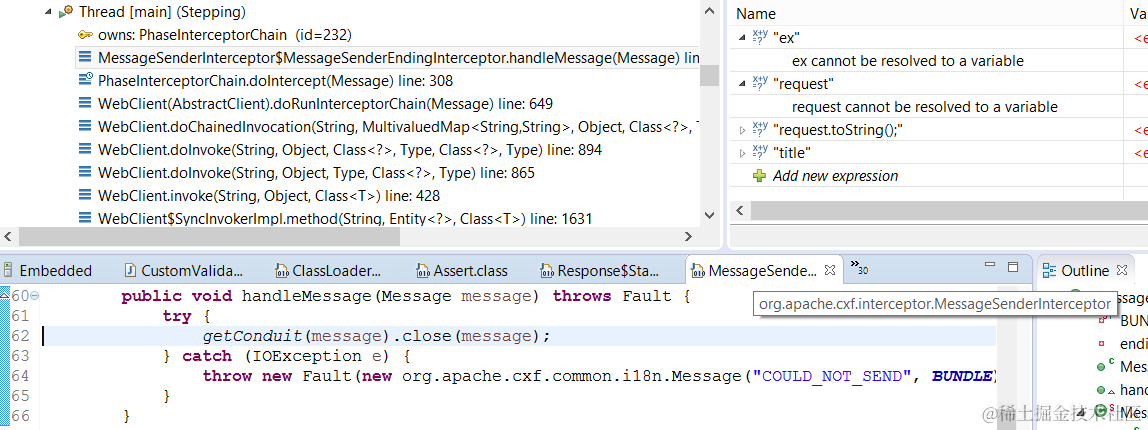Click the Debug view scroll down arrow
Screen dimensions: 1148x430
(x=709, y=215)
